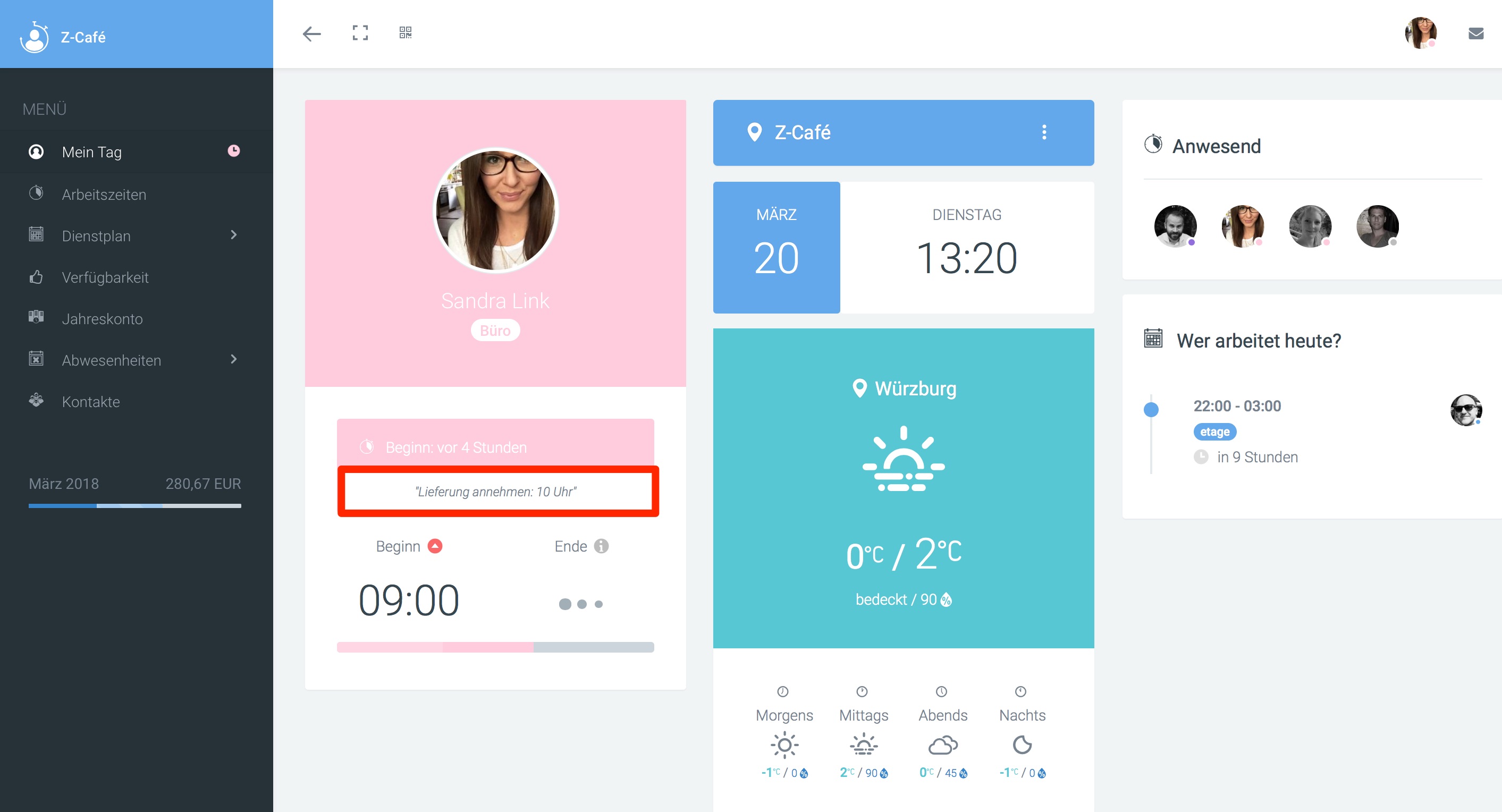Toggle fullscreen mode icon
Image resolution: width=1502 pixels, height=812 pixels.
360,32
